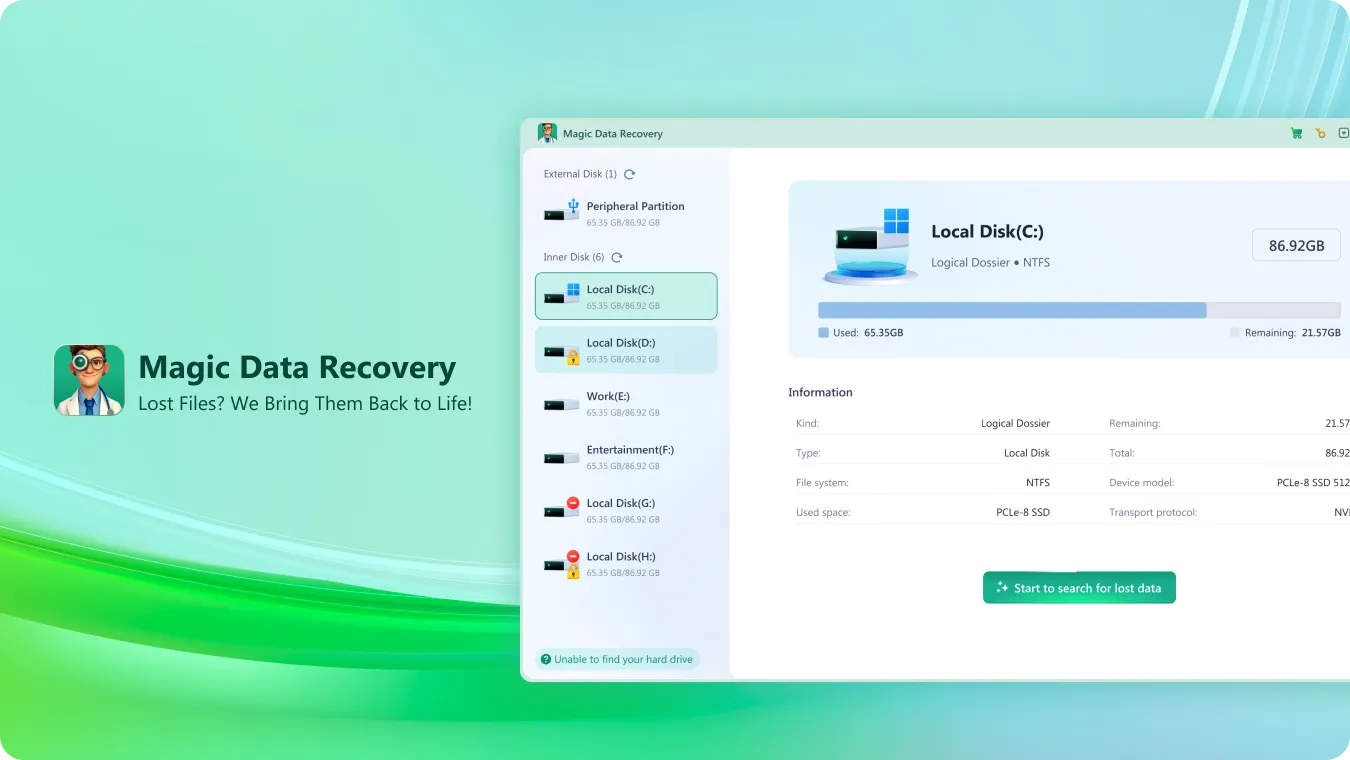This screenshot has height=760, width=1350.
Task: Select the blocked Local Disk(G:) drive
Action: point(626,510)
